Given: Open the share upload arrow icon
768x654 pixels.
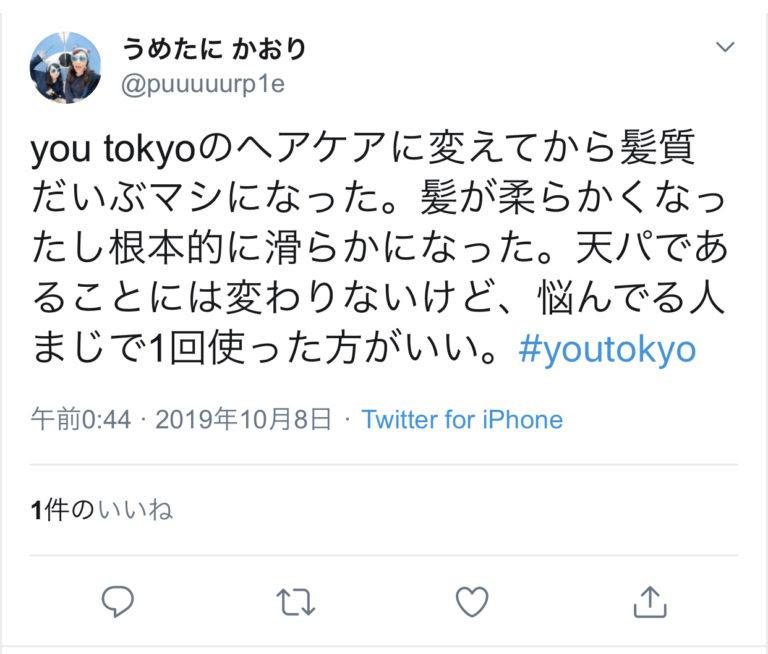Looking at the screenshot, I should (650, 601).
